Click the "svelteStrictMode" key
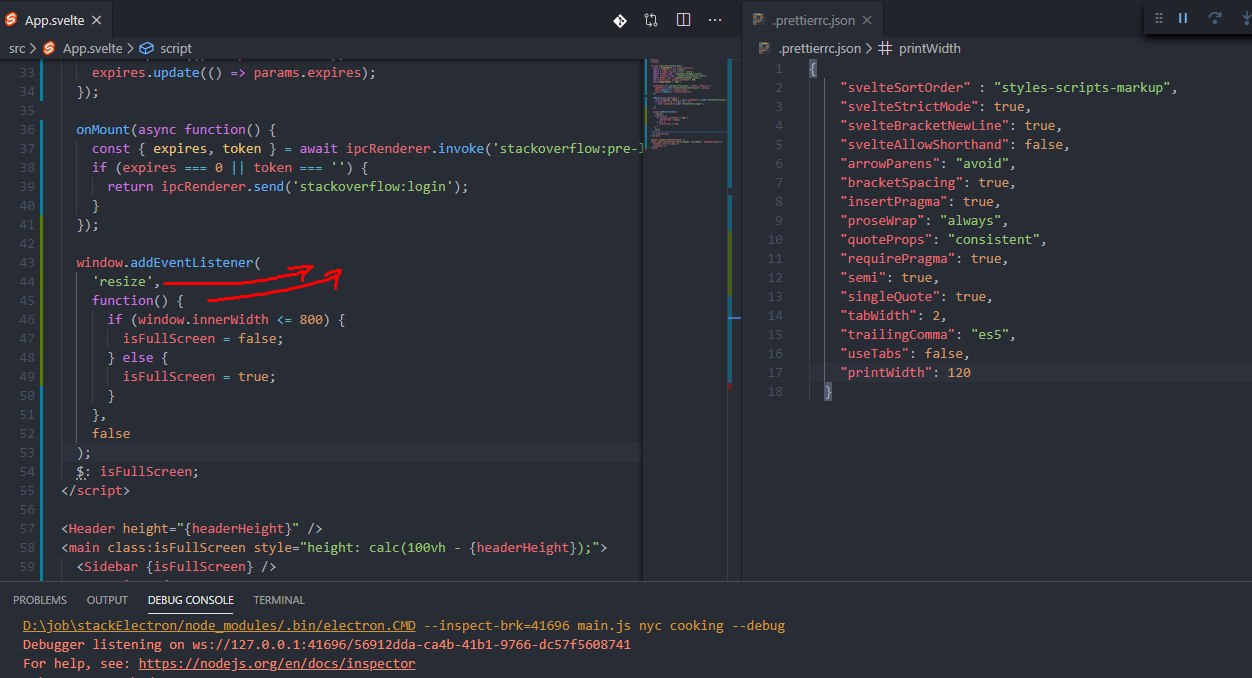 point(913,107)
